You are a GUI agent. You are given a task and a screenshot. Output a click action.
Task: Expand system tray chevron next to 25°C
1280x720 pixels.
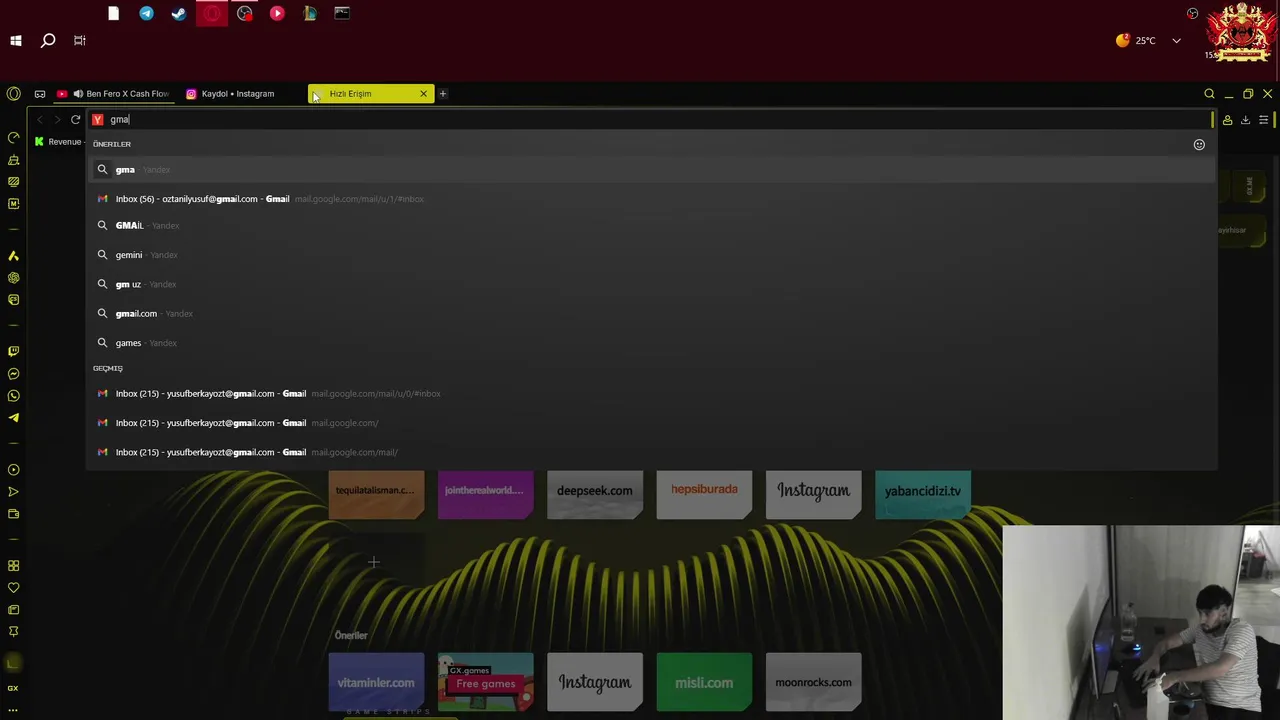(1176, 41)
